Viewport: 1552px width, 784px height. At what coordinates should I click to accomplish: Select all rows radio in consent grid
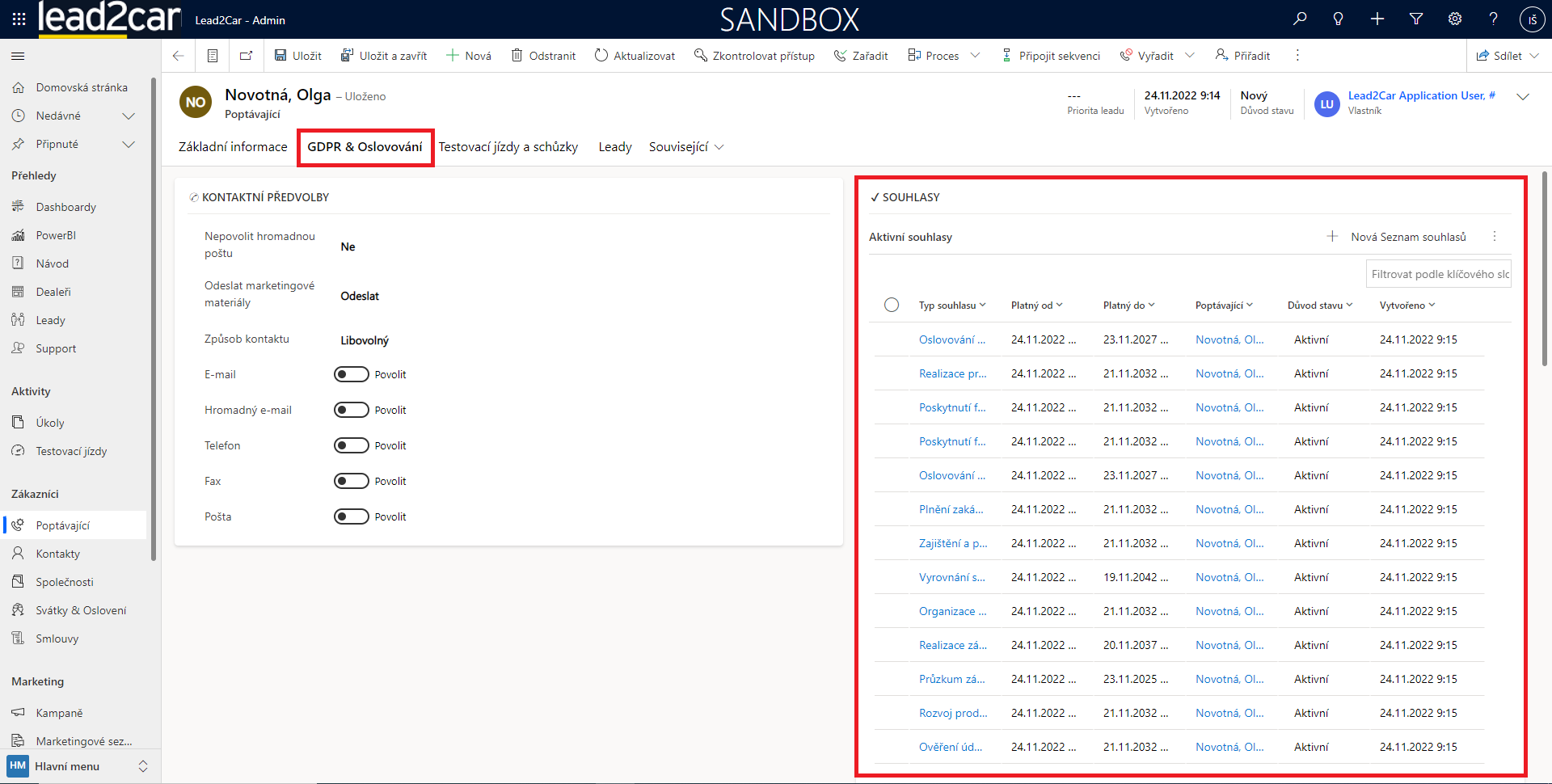pos(892,305)
